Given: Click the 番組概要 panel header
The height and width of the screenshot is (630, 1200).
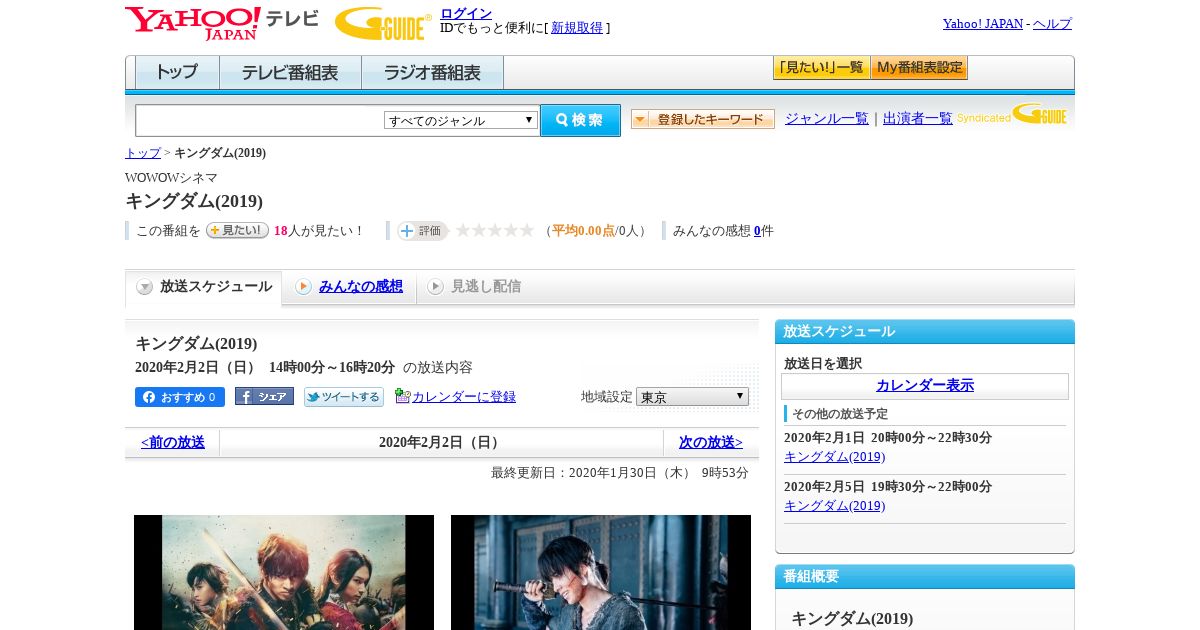Looking at the screenshot, I should point(925,577).
